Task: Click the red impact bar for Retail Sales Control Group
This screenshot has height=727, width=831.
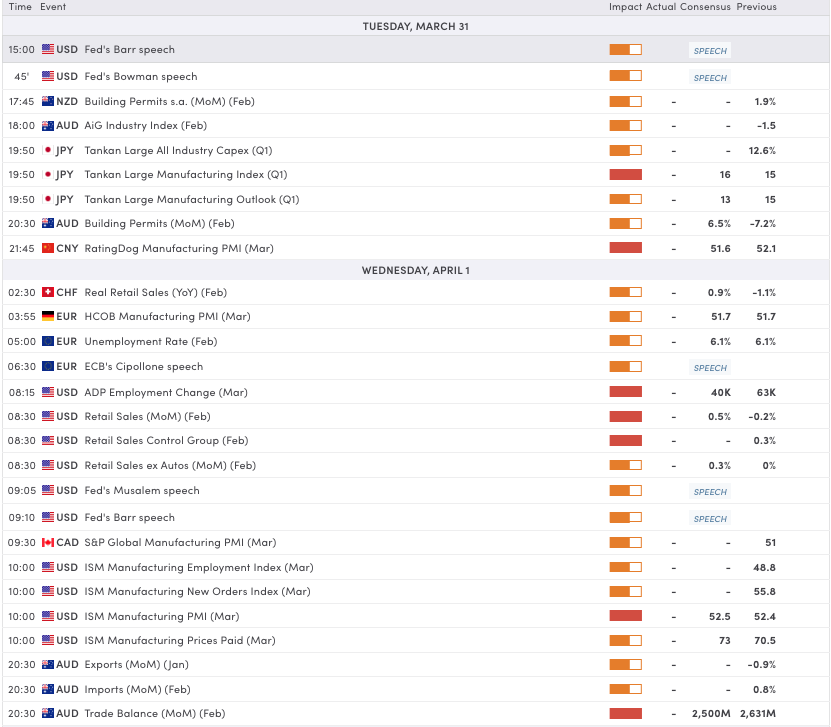Action: 625,440
